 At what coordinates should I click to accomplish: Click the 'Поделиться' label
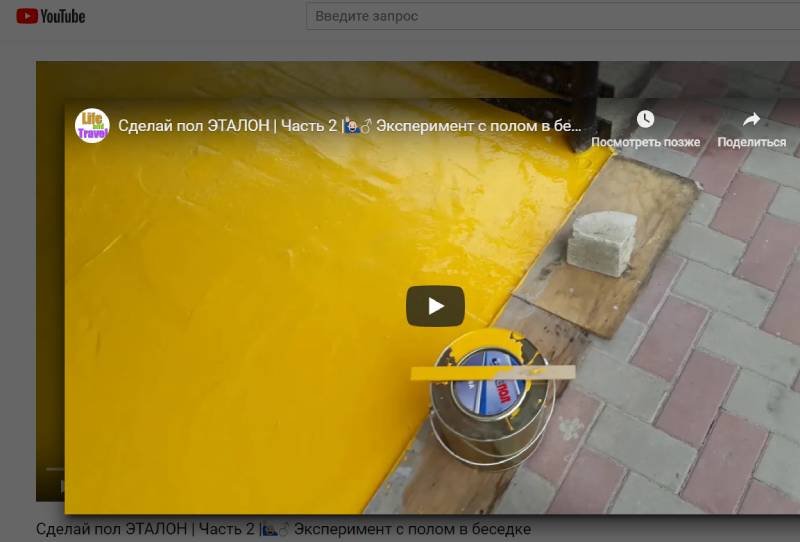point(751,142)
